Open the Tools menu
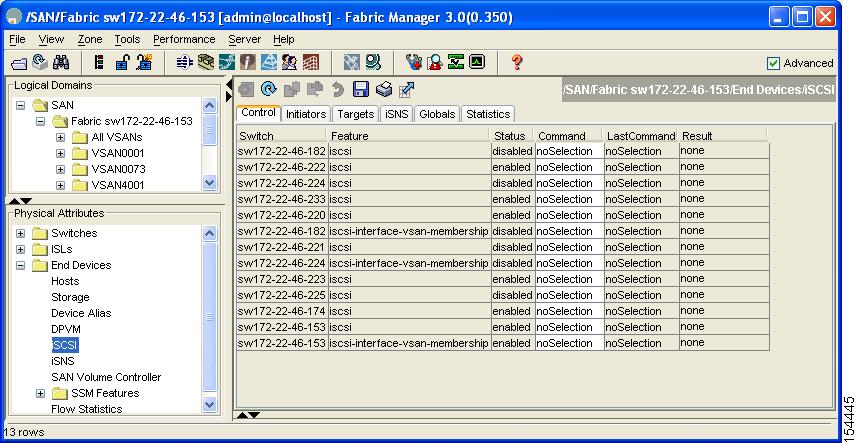 [x=127, y=39]
